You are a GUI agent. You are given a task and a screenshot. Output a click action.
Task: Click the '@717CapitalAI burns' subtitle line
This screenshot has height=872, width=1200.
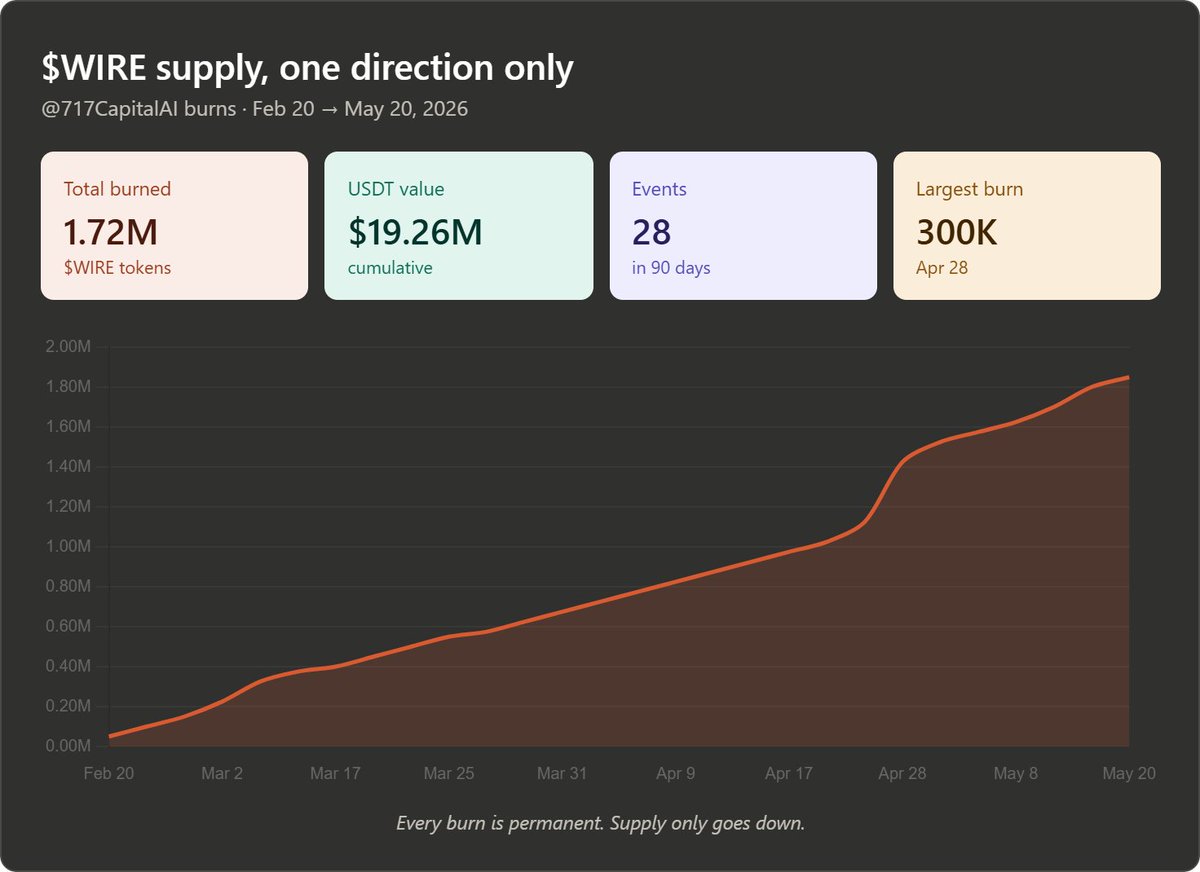(254, 108)
